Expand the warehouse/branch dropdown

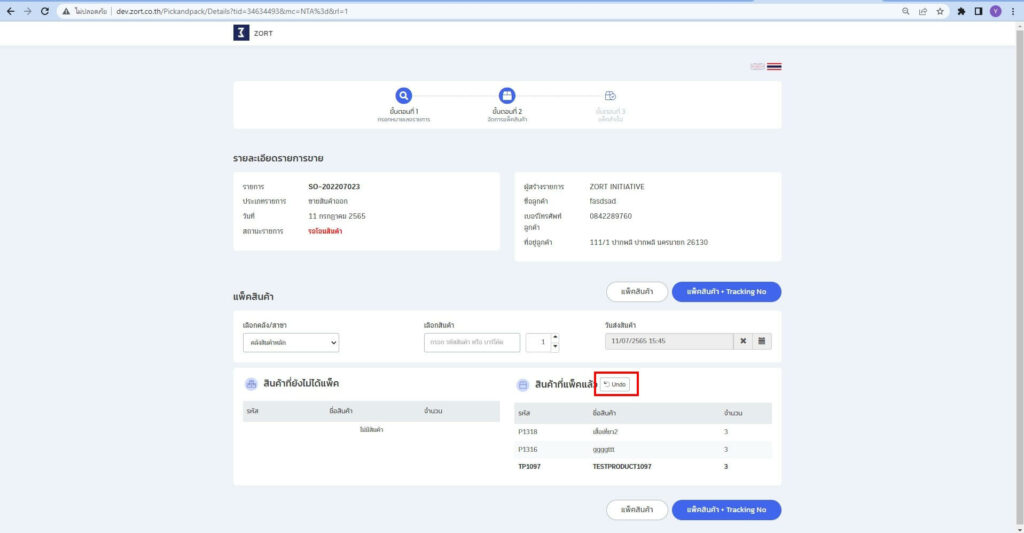(291, 342)
